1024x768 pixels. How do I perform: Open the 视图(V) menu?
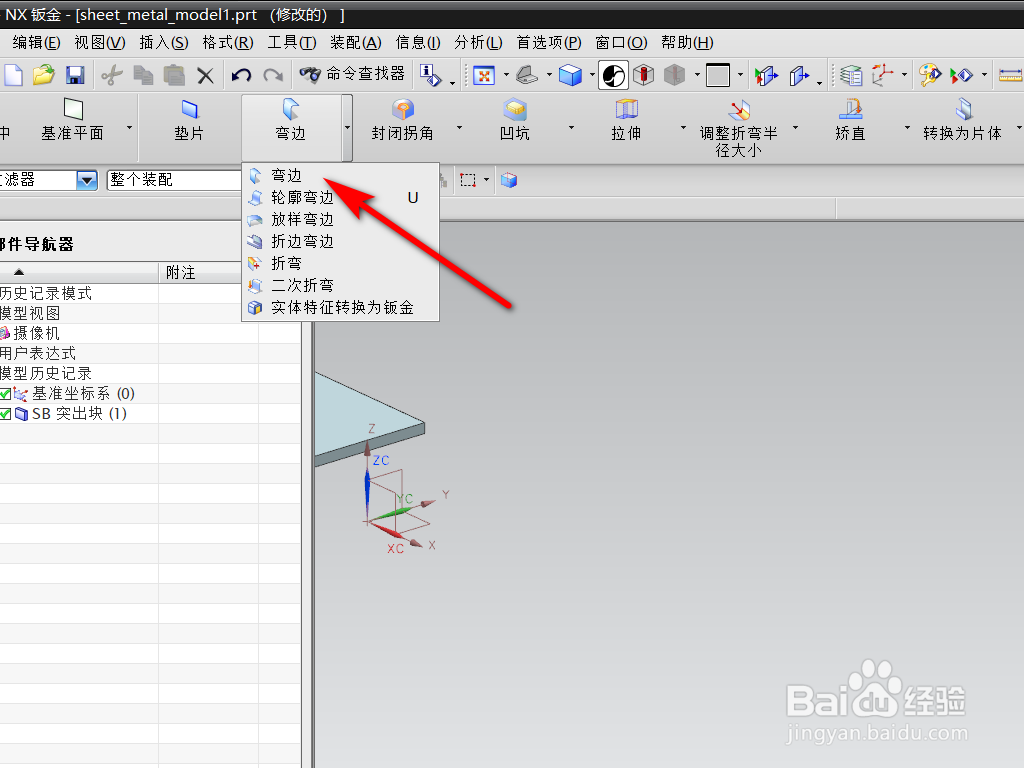coord(100,43)
